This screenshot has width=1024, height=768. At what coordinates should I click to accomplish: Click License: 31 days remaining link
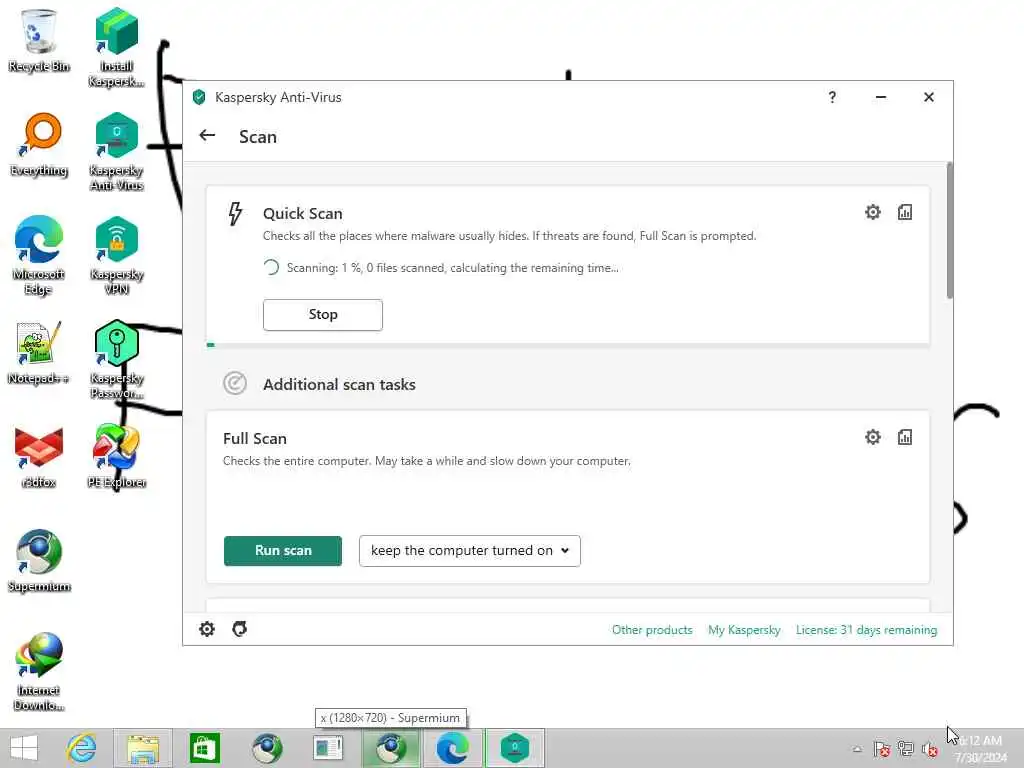(866, 630)
